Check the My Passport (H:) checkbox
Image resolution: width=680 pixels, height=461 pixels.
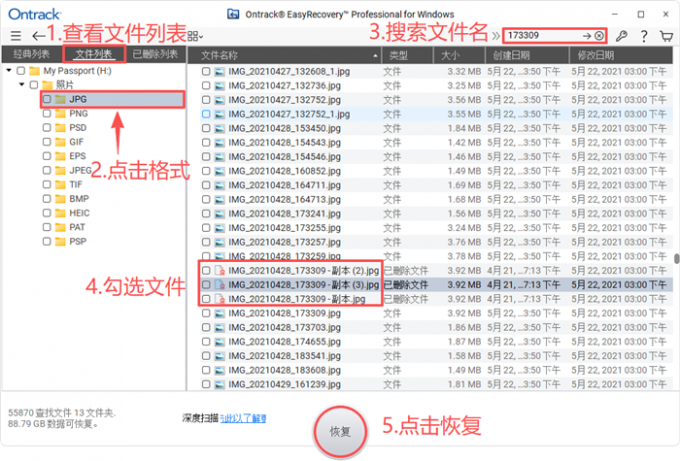pos(21,70)
